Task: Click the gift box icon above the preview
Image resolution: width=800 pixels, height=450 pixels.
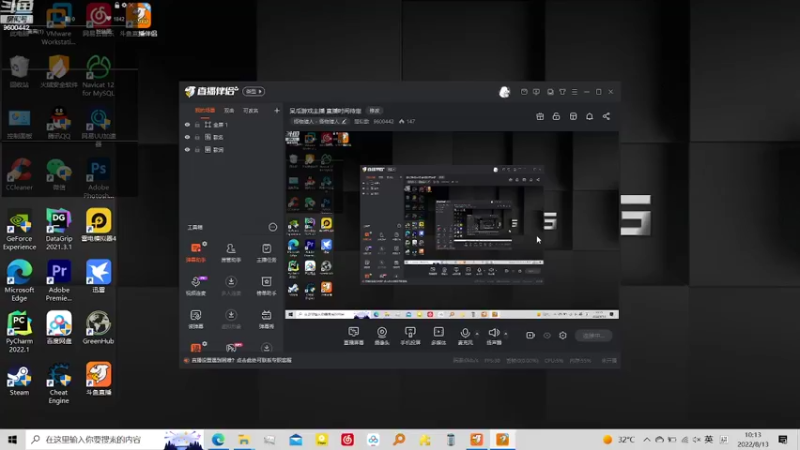Action: [x=540, y=116]
